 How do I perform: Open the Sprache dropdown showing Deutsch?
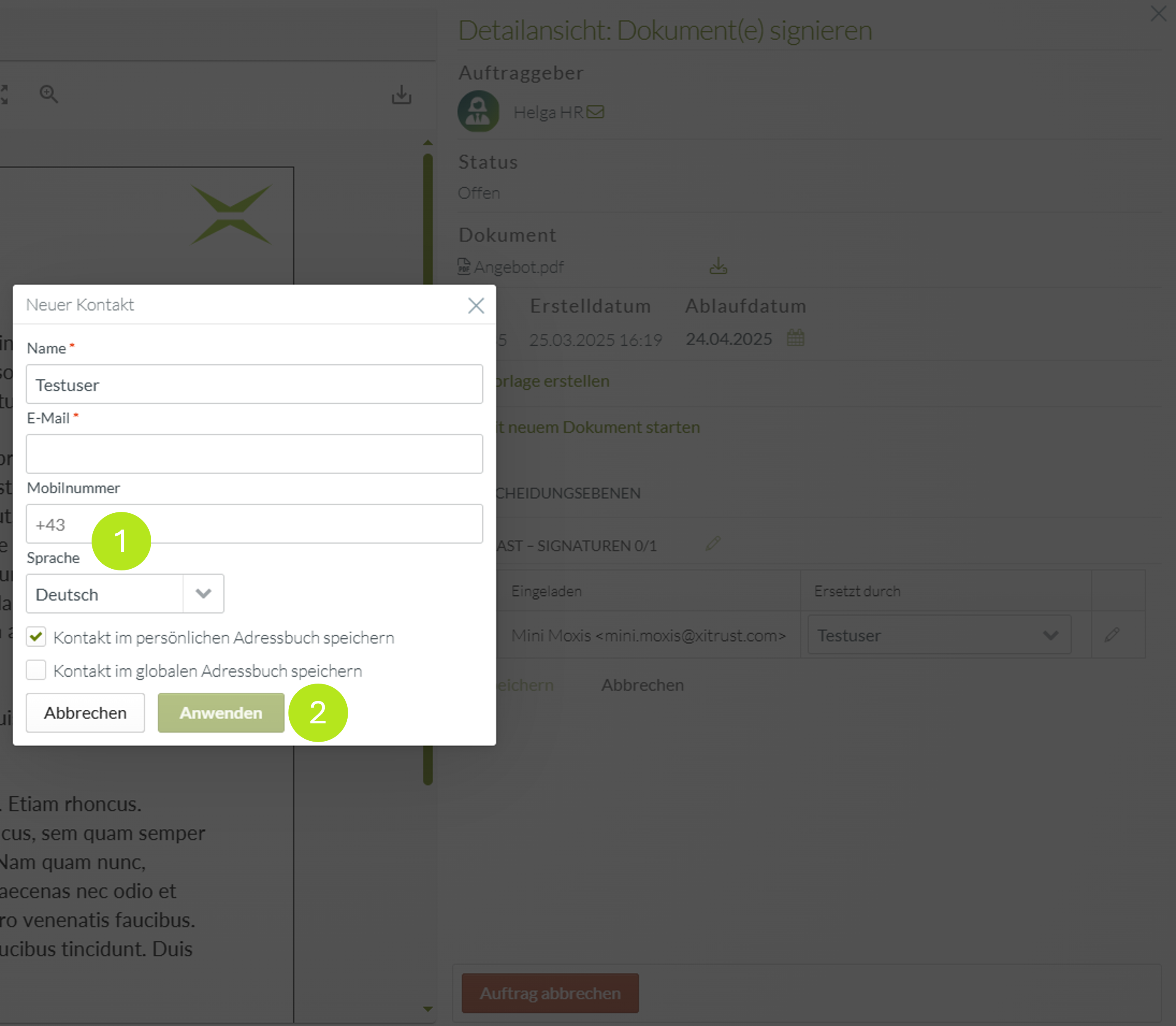tap(125, 594)
